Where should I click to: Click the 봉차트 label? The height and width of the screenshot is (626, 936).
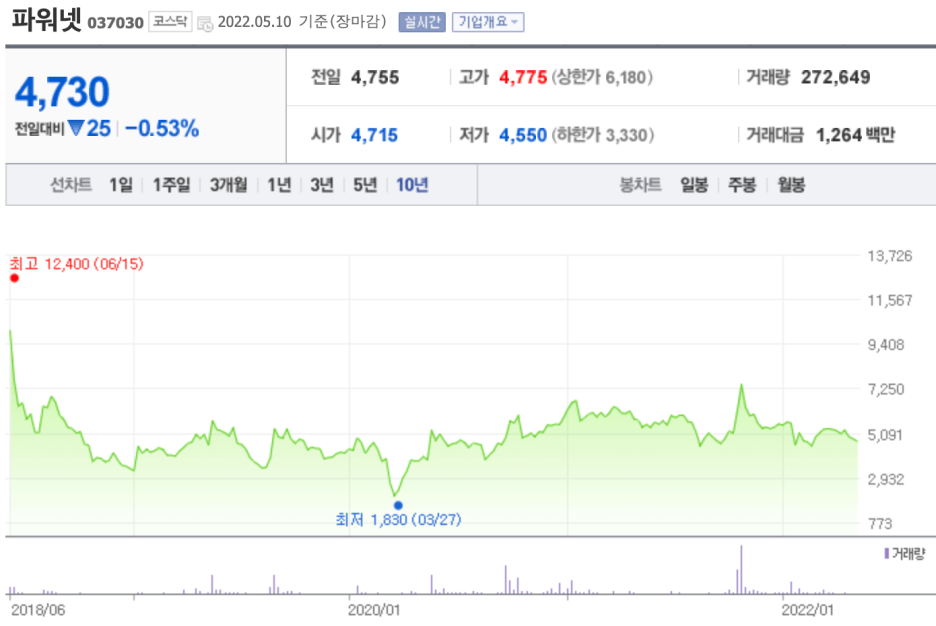[641, 185]
